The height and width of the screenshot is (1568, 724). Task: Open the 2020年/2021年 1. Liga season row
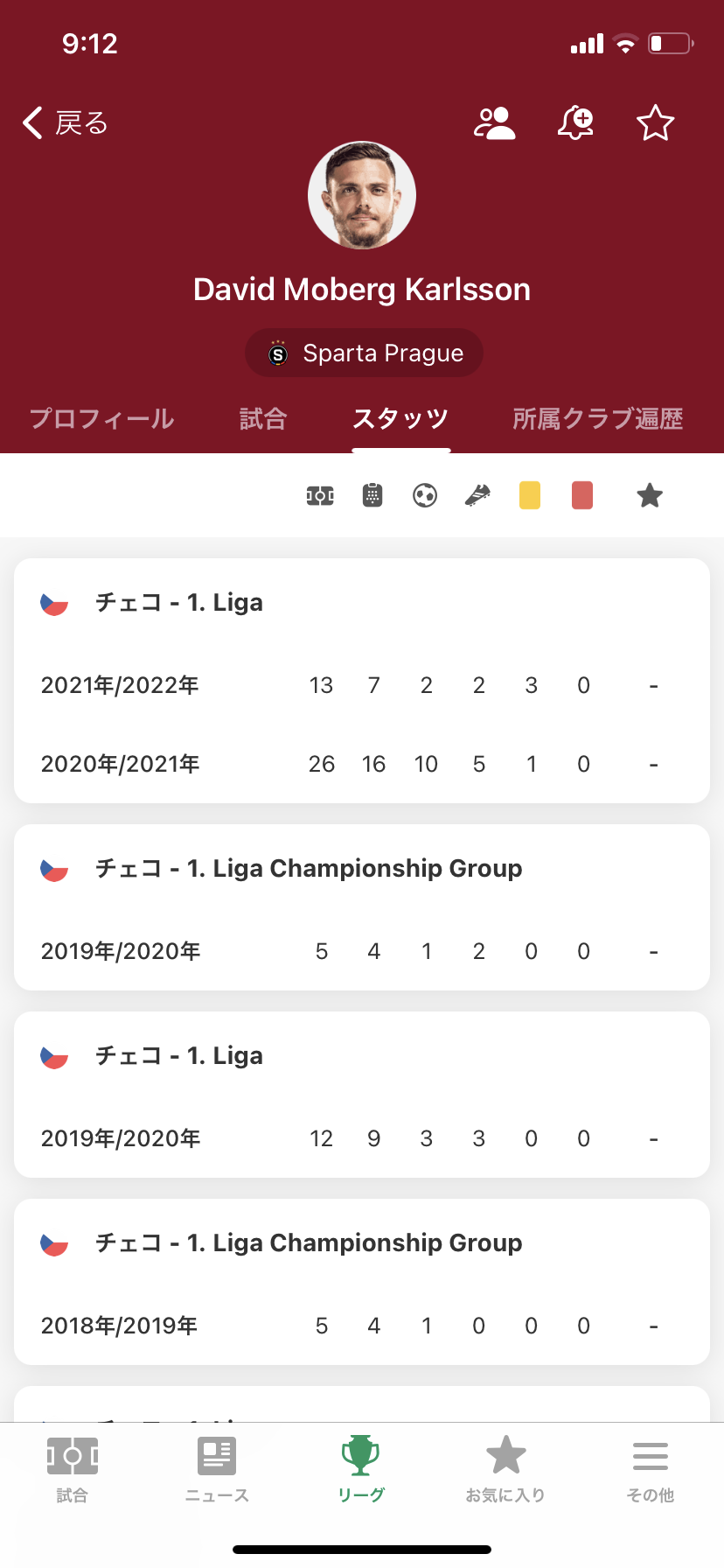click(x=362, y=764)
